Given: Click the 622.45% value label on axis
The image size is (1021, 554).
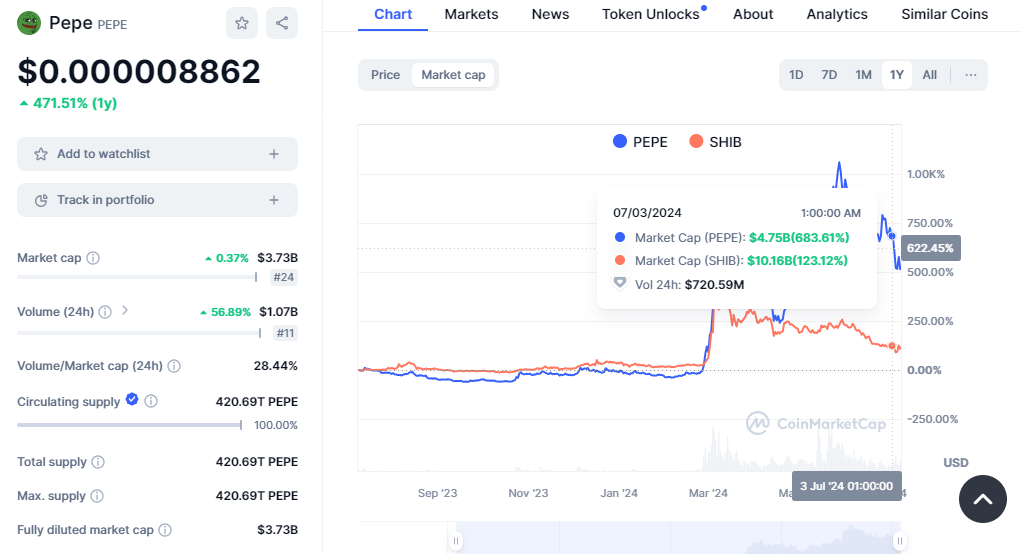Looking at the screenshot, I should pos(930,248).
